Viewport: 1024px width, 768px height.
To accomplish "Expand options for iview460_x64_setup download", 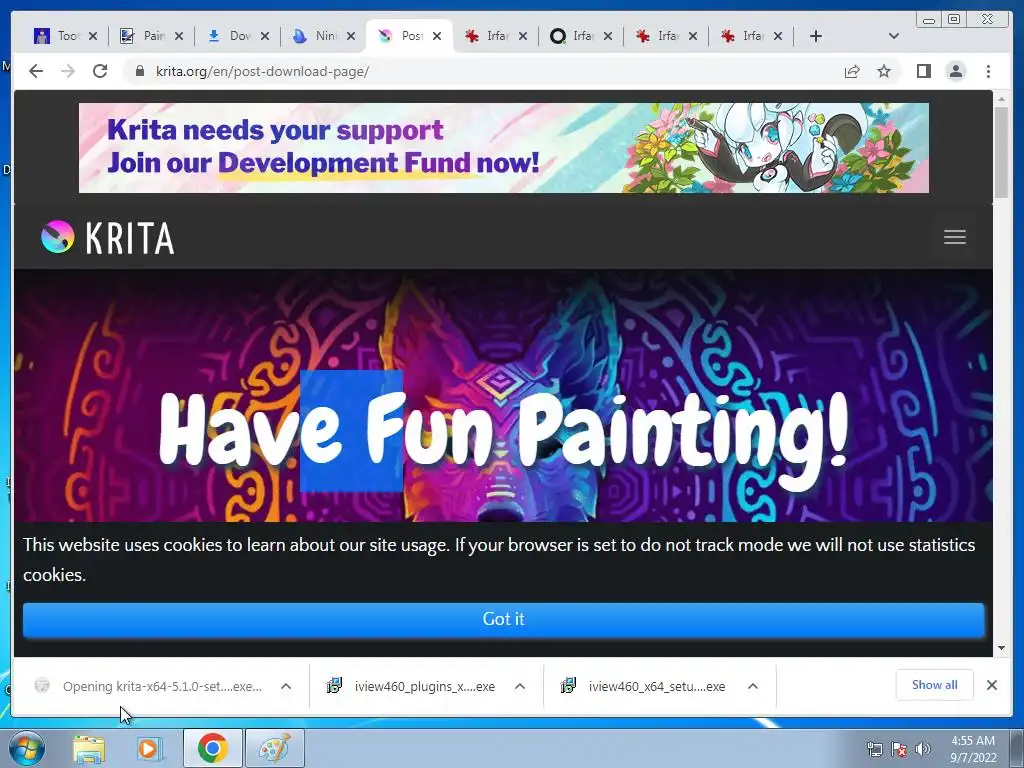I will 753,686.
